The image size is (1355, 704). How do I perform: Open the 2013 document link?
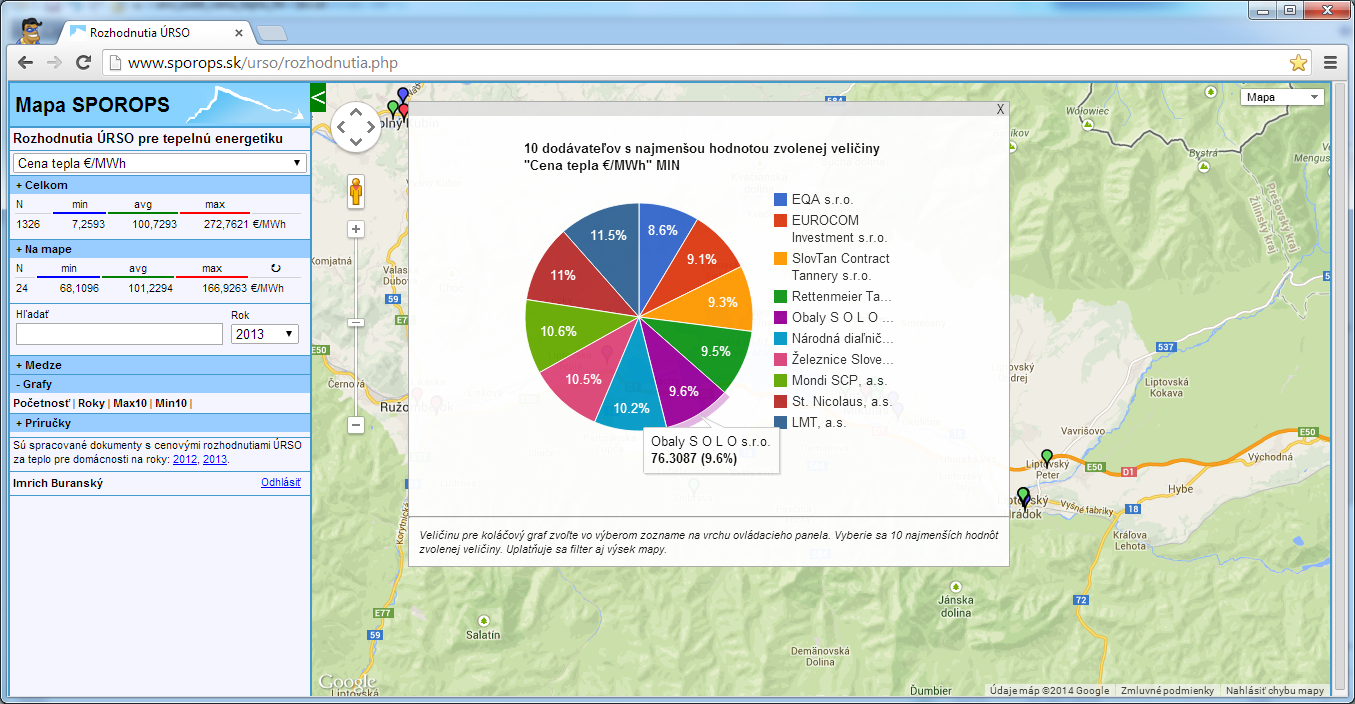pos(215,459)
